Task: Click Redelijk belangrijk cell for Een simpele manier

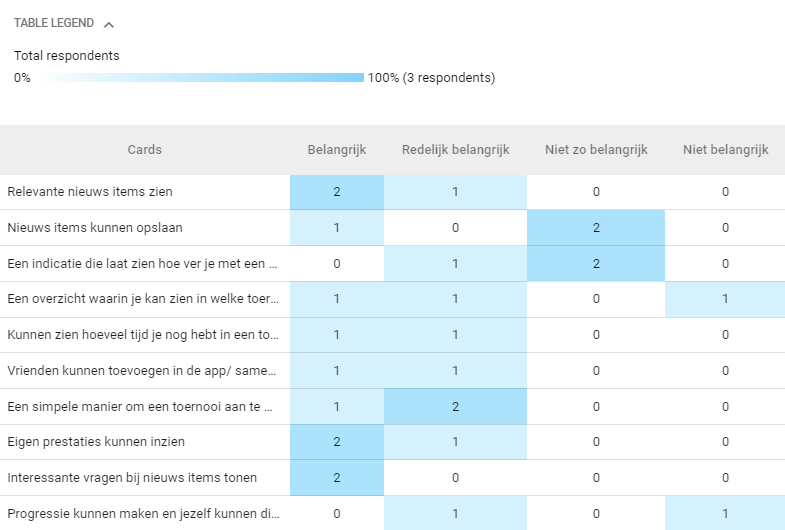Action: click(455, 407)
